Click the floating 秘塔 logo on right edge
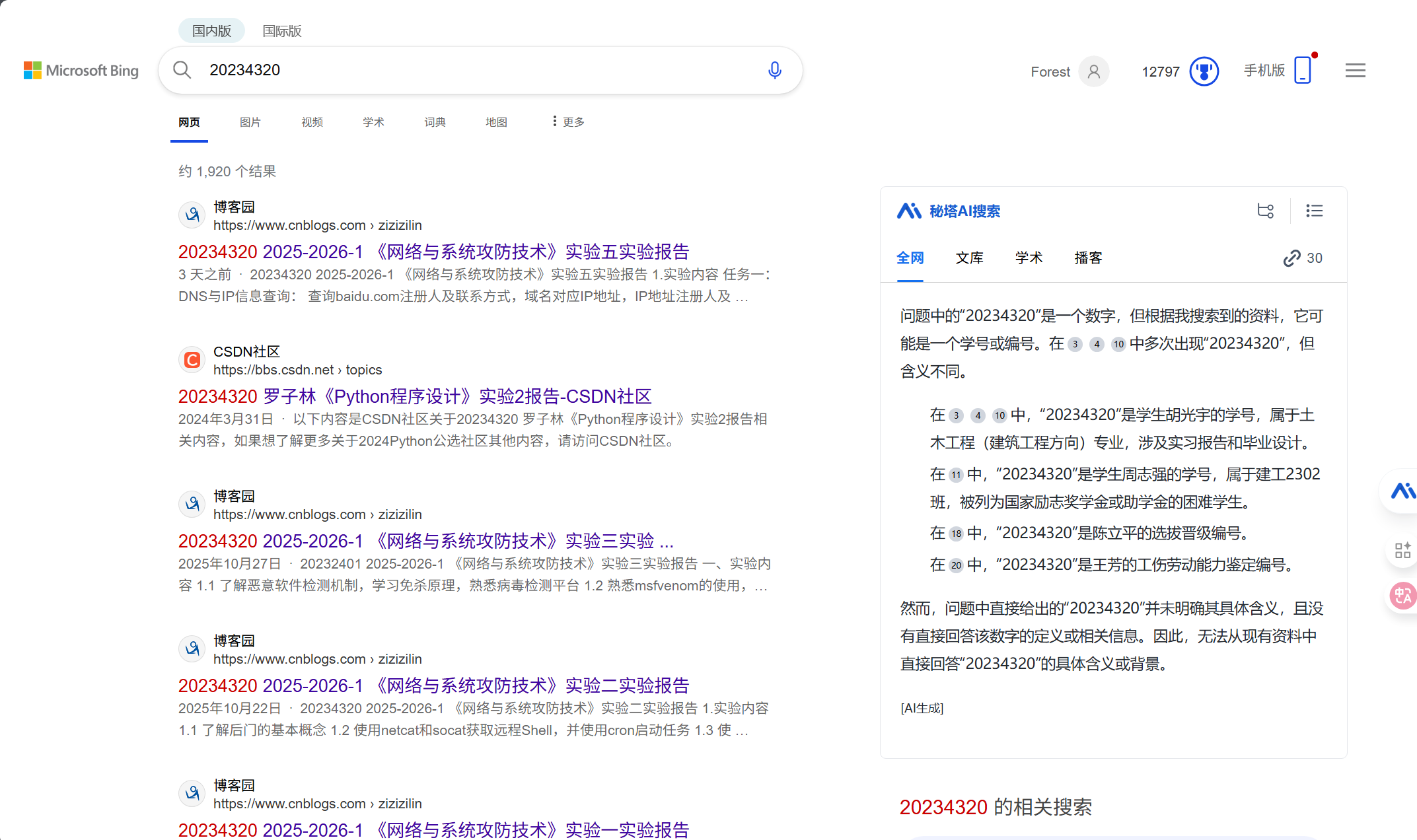The height and width of the screenshot is (840, 1417). click(x=1405, y=491)
